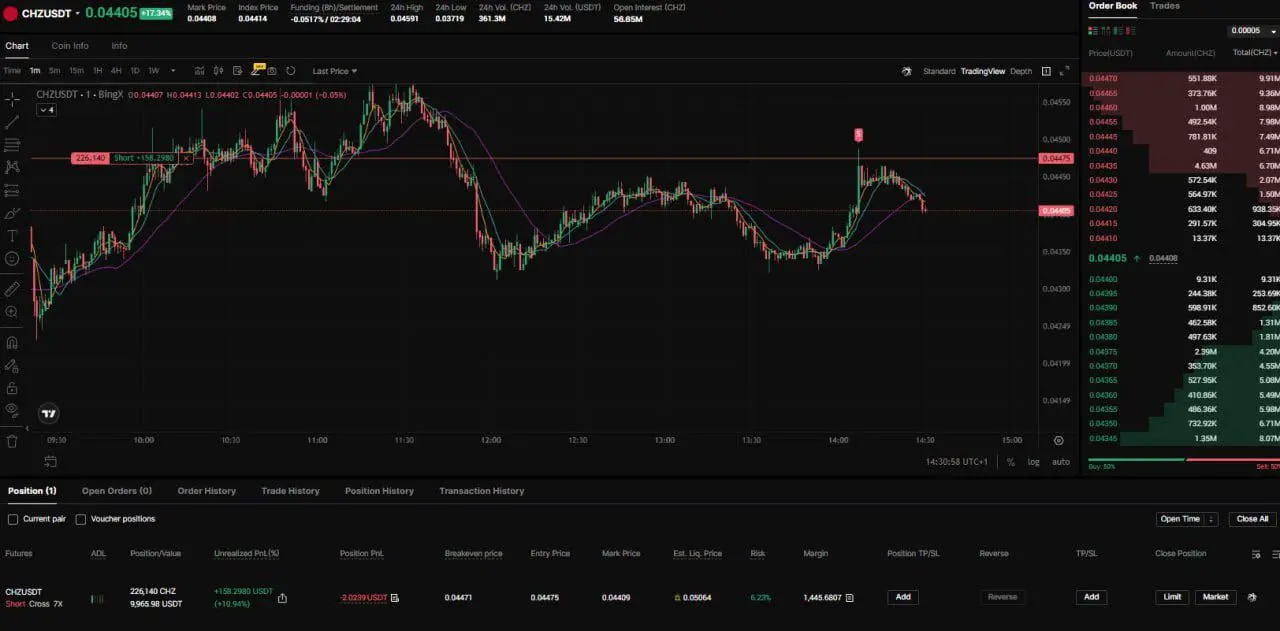
Task: Toggle the magnet snap mode
Action: point(12,342)
